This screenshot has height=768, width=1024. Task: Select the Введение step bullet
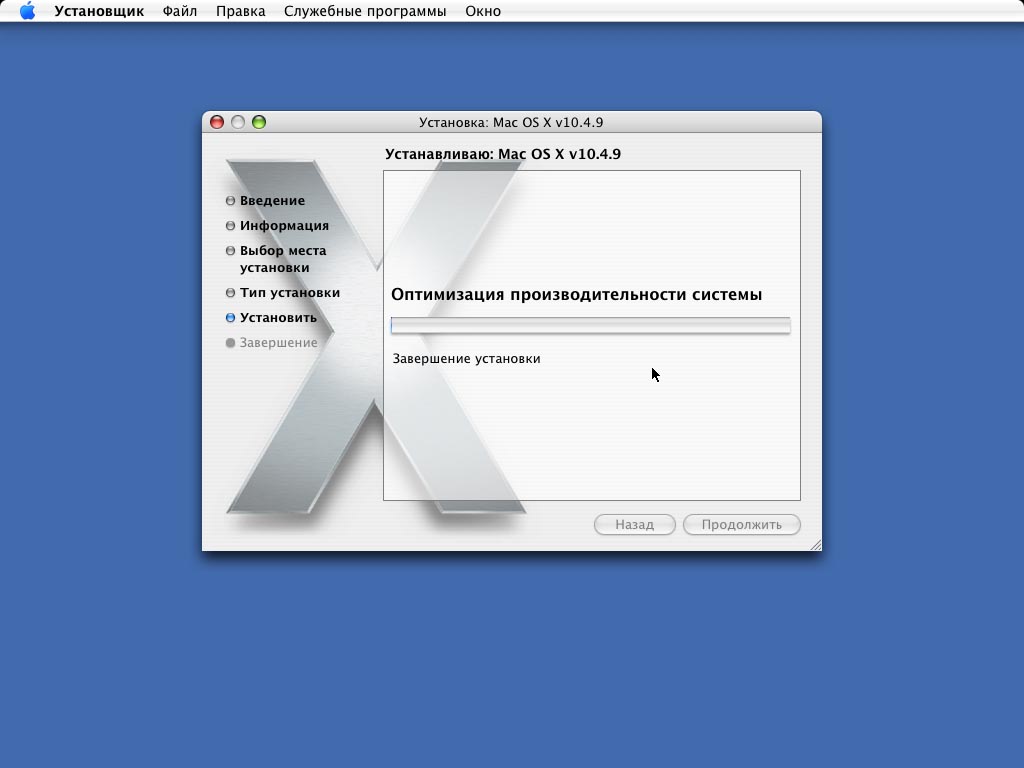pyautogui.click(x=231, y=200)
